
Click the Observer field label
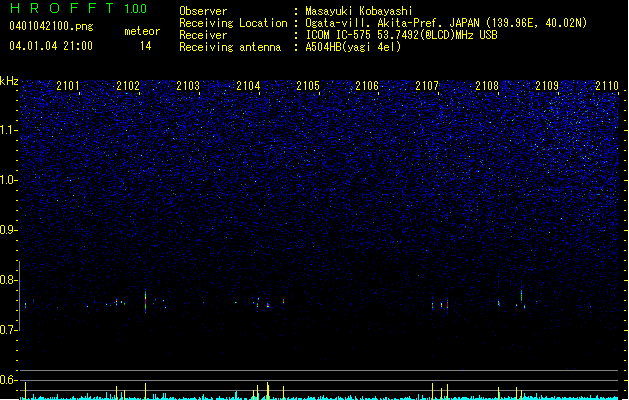[x=203, y=11]
